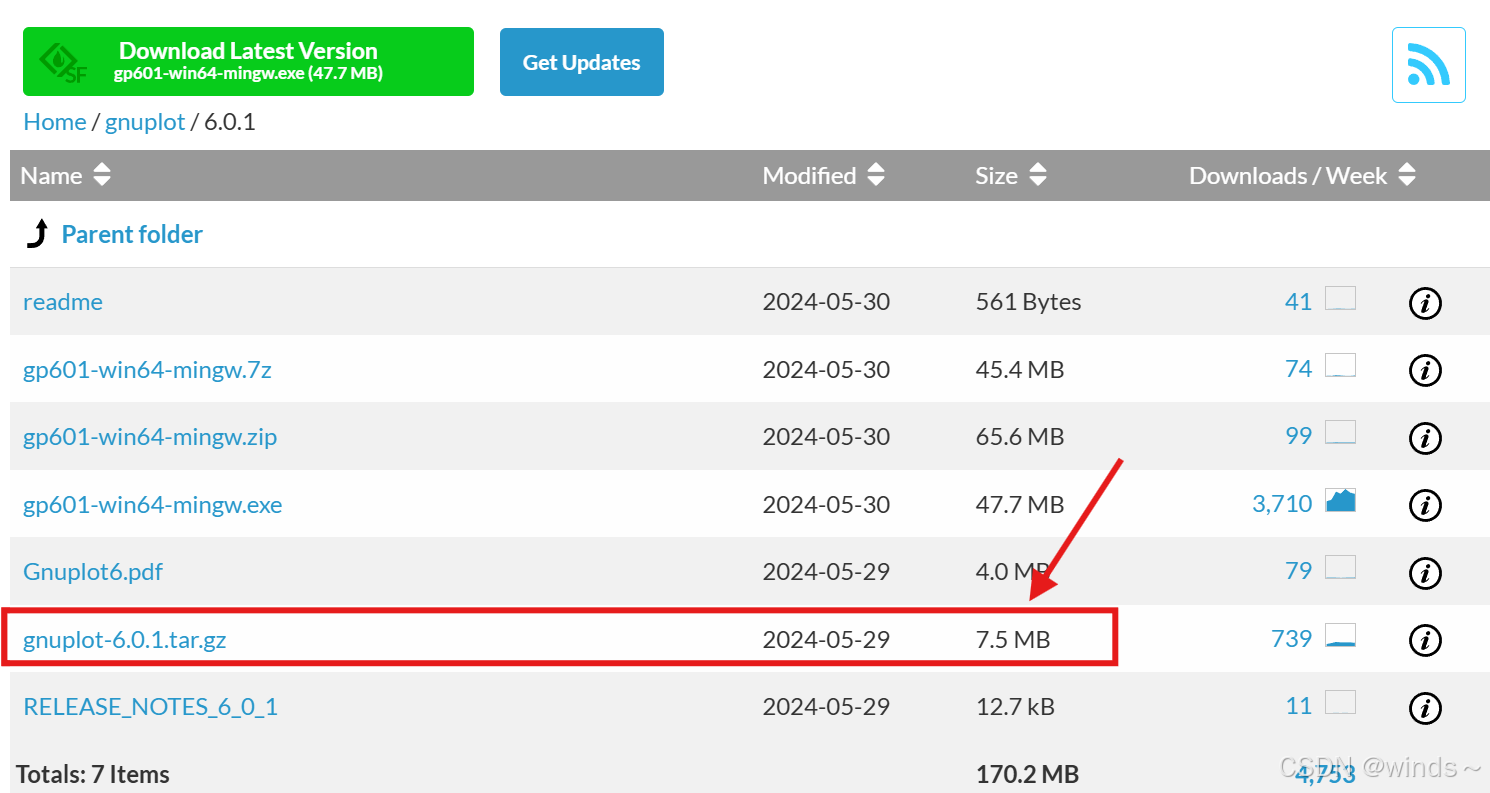The height and width of the screenshot is (793, 1490).
Task: Sort by Downloads / Week
Action: [x=1303, y=176]
